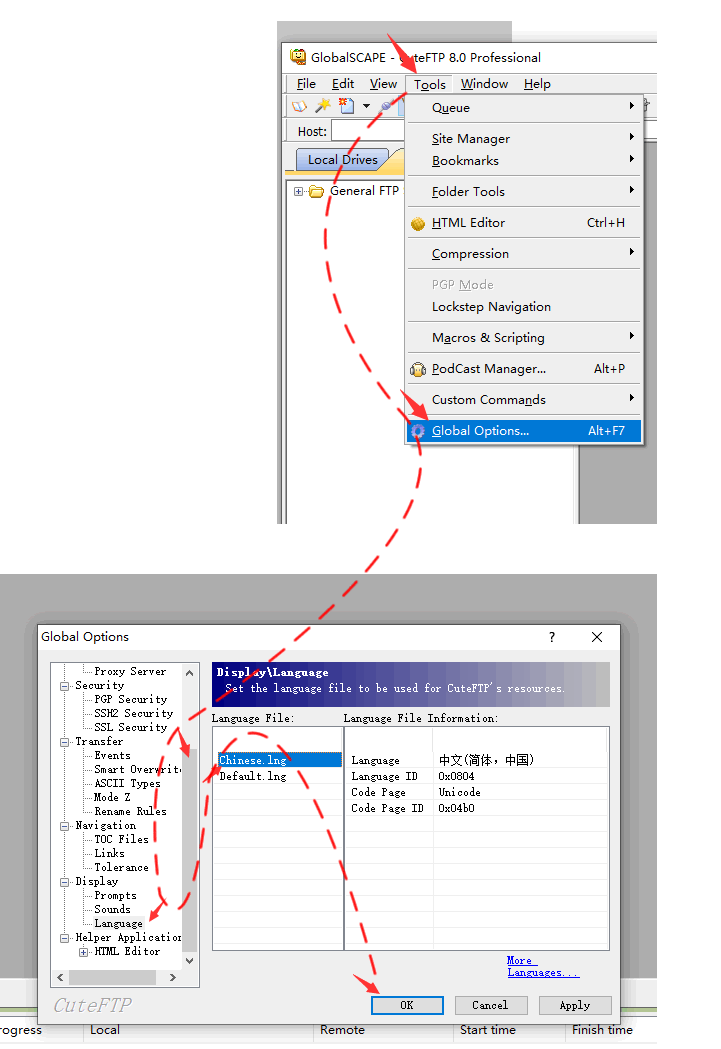Viewport: 721px width, 1049px height.
Task: Click the HTML Editor menu icon
Action: coord(418,223)
